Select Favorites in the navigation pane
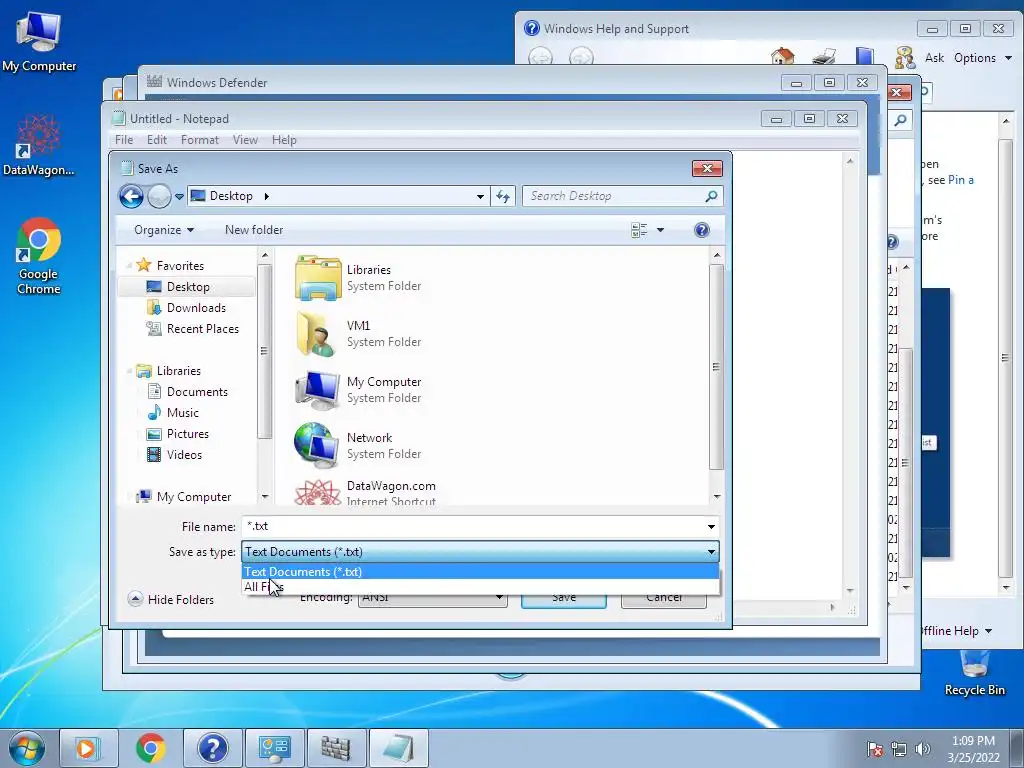 [x=180, y=266]
